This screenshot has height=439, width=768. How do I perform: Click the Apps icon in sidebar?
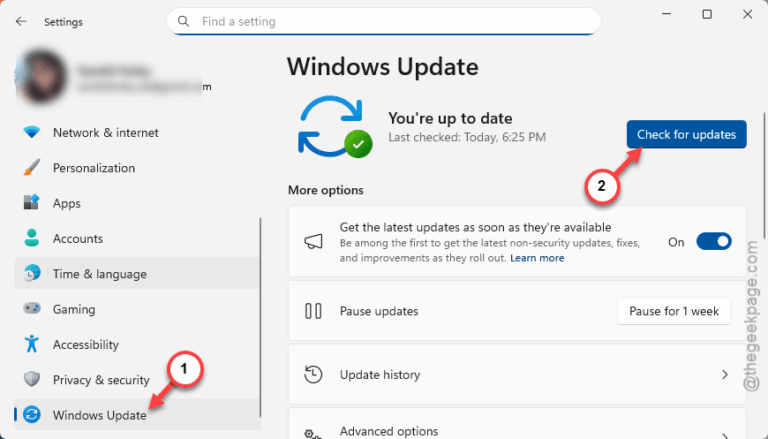(x=31, y=203)
